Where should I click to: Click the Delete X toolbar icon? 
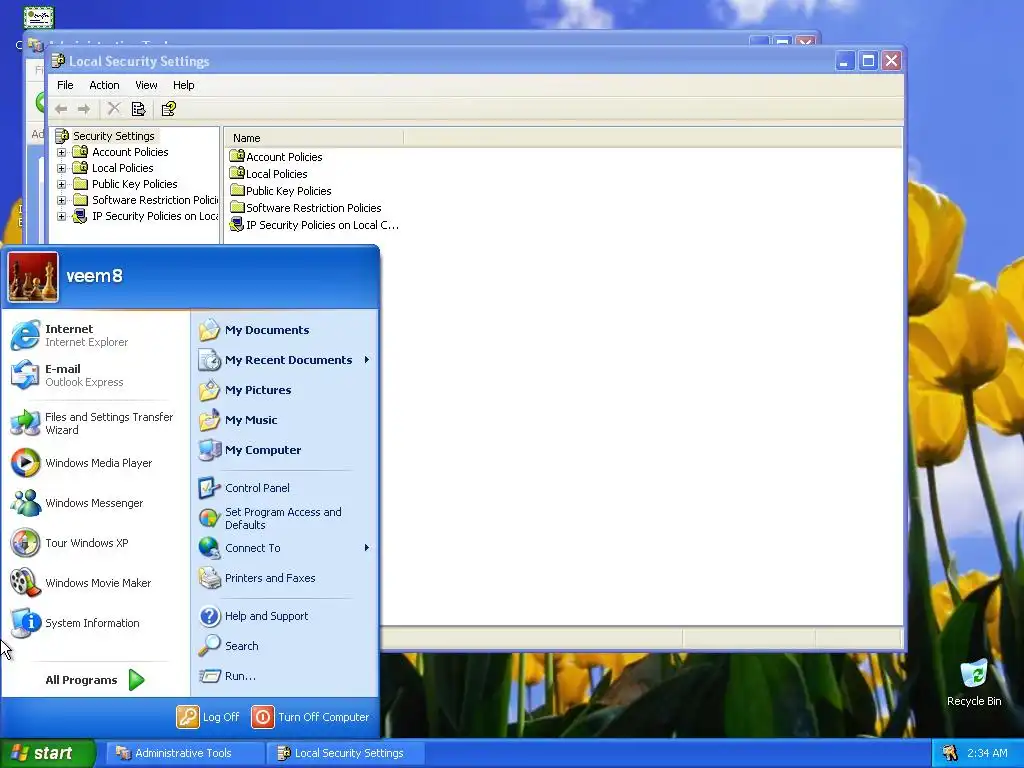pos(114,108)
